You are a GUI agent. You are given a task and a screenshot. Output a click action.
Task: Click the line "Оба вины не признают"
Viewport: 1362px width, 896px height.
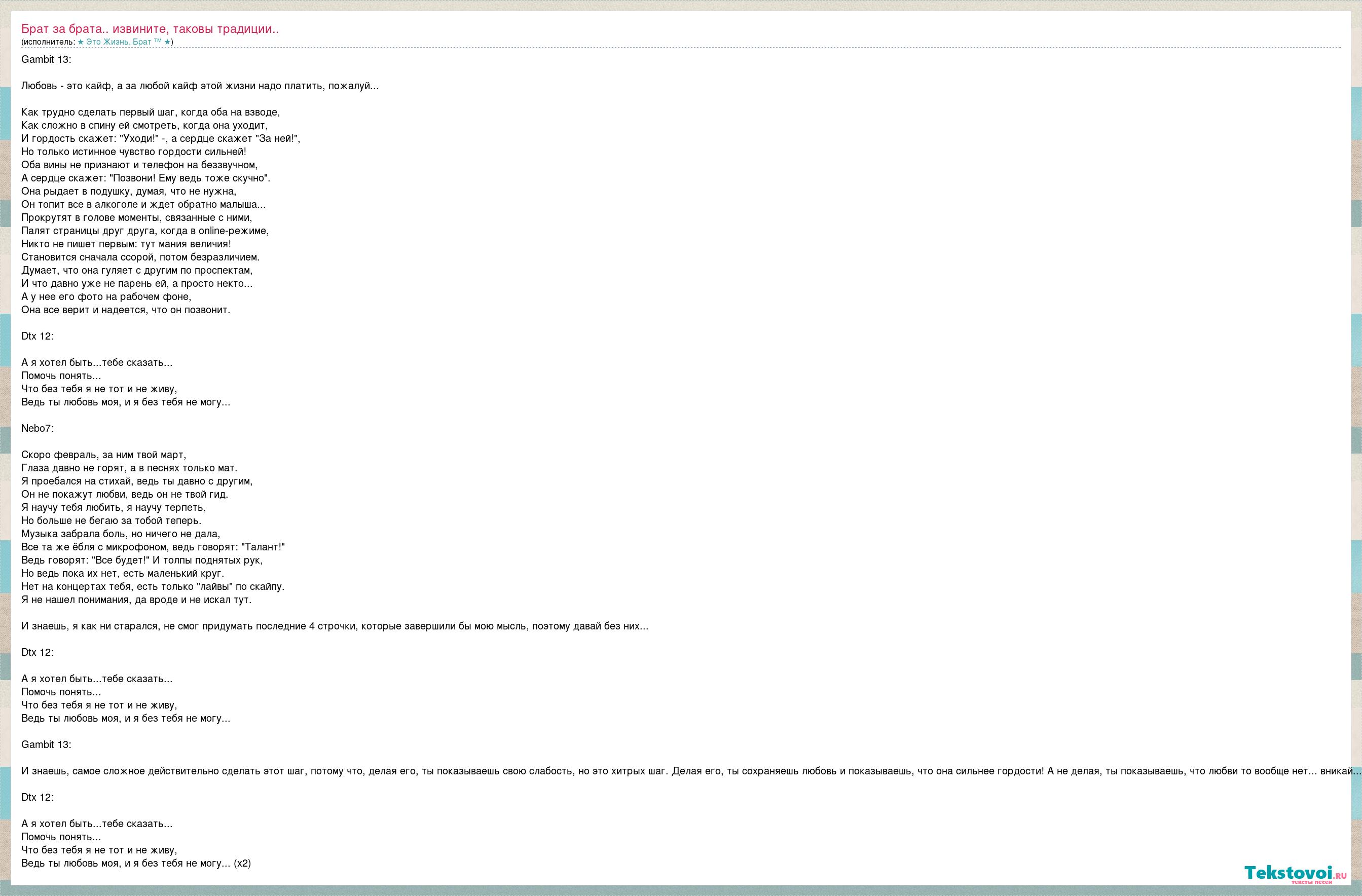coord(139,165)
